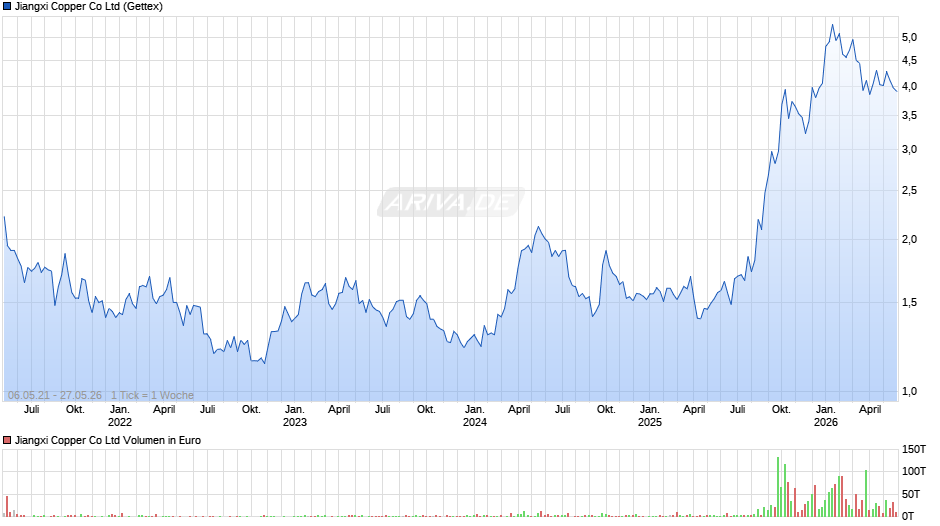The image size is (940, 526).
Task: Click the 2023 year label on time axis
Action: tap(295, 422)
